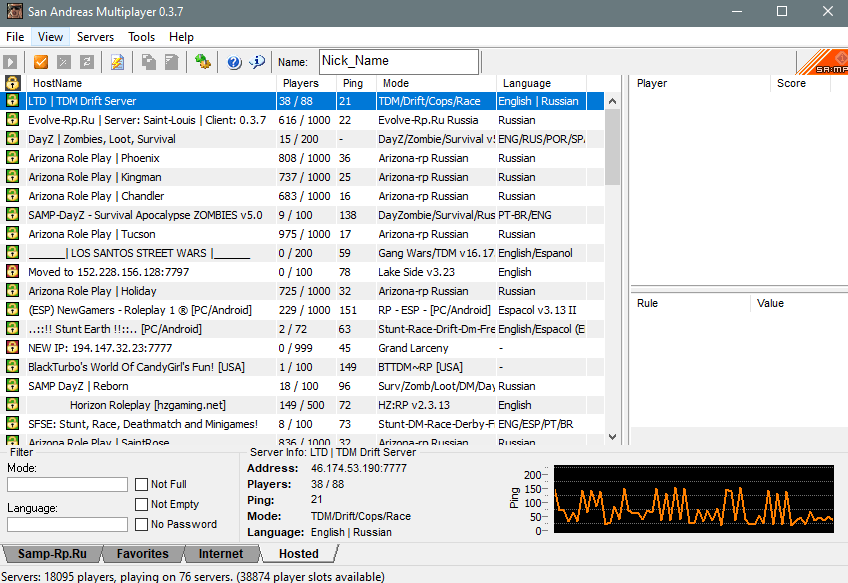Click the server list scrollbar up arrow
848x583 pixels.
(x=612, y=101)
